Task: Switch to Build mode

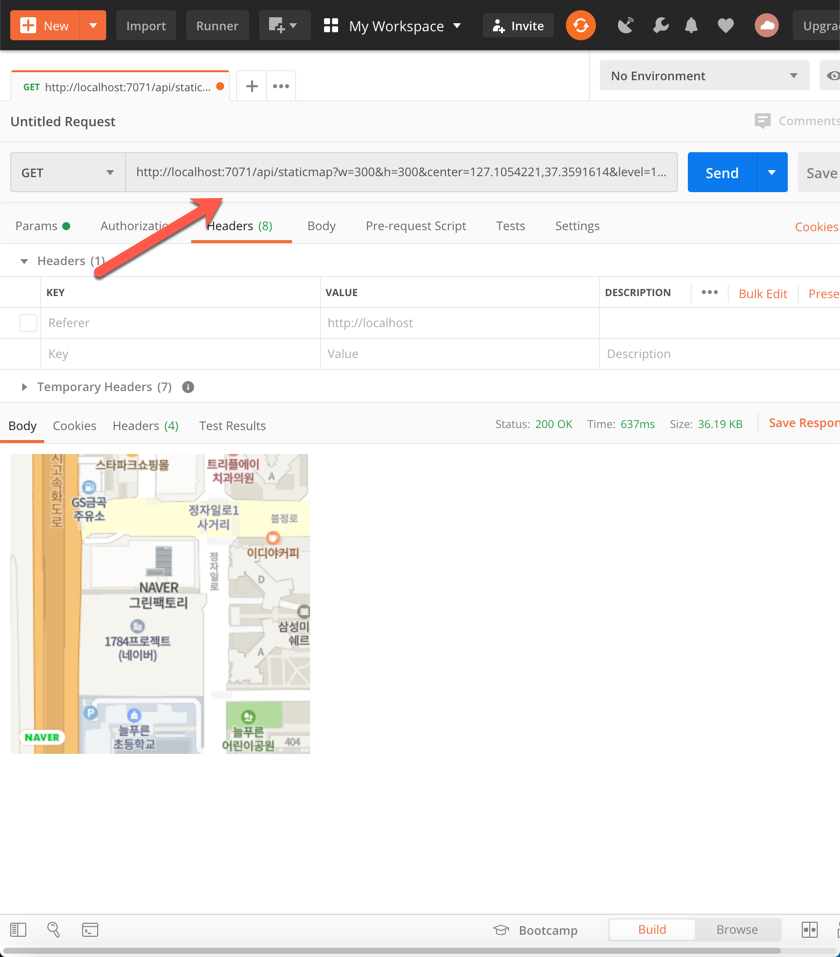Action: [652, 930]
